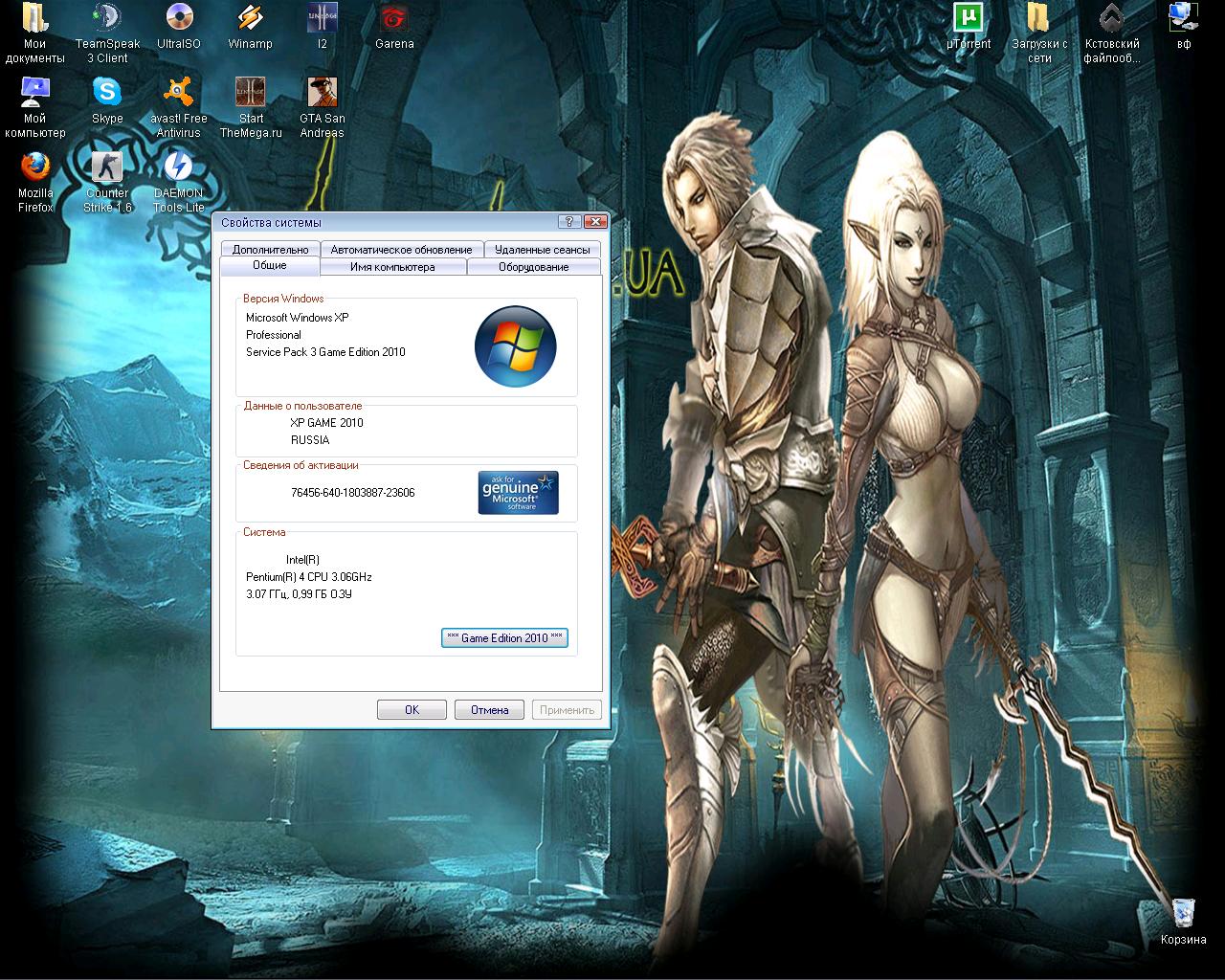This screenshot has width=1225, height=980.
Task: Open the Имя компьютера tab
Action: tap(392, 267)
